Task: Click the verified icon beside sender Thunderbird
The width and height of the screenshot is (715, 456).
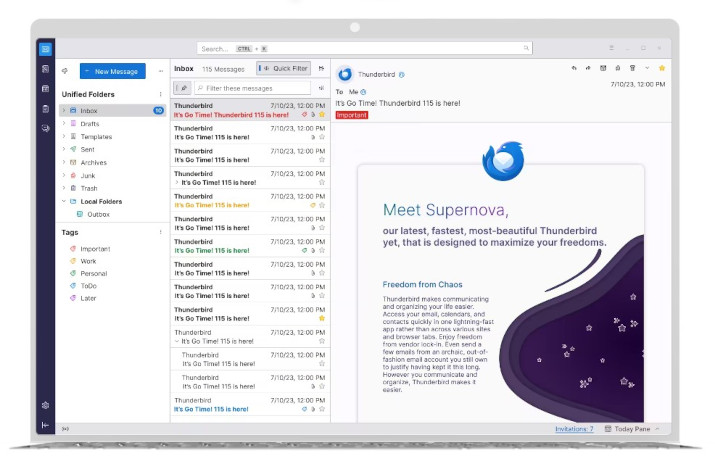Action: (402, 75)
